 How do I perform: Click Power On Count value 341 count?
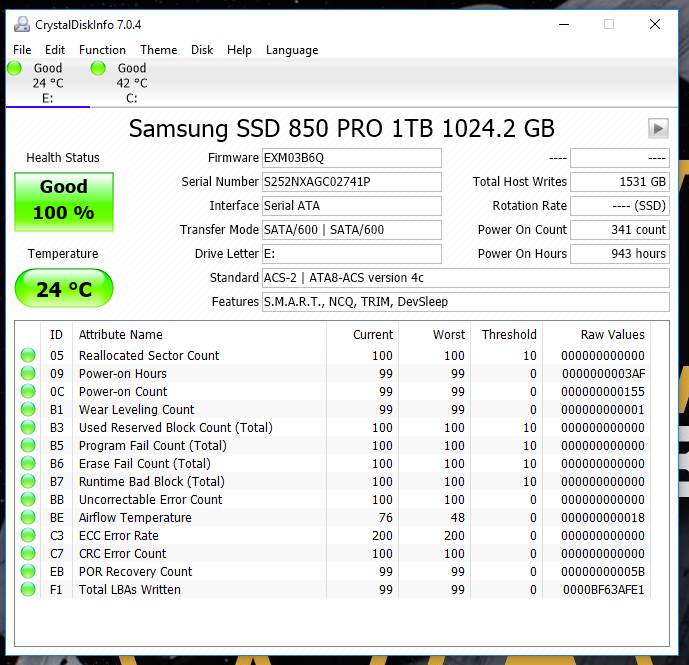[x=620, y=230]
